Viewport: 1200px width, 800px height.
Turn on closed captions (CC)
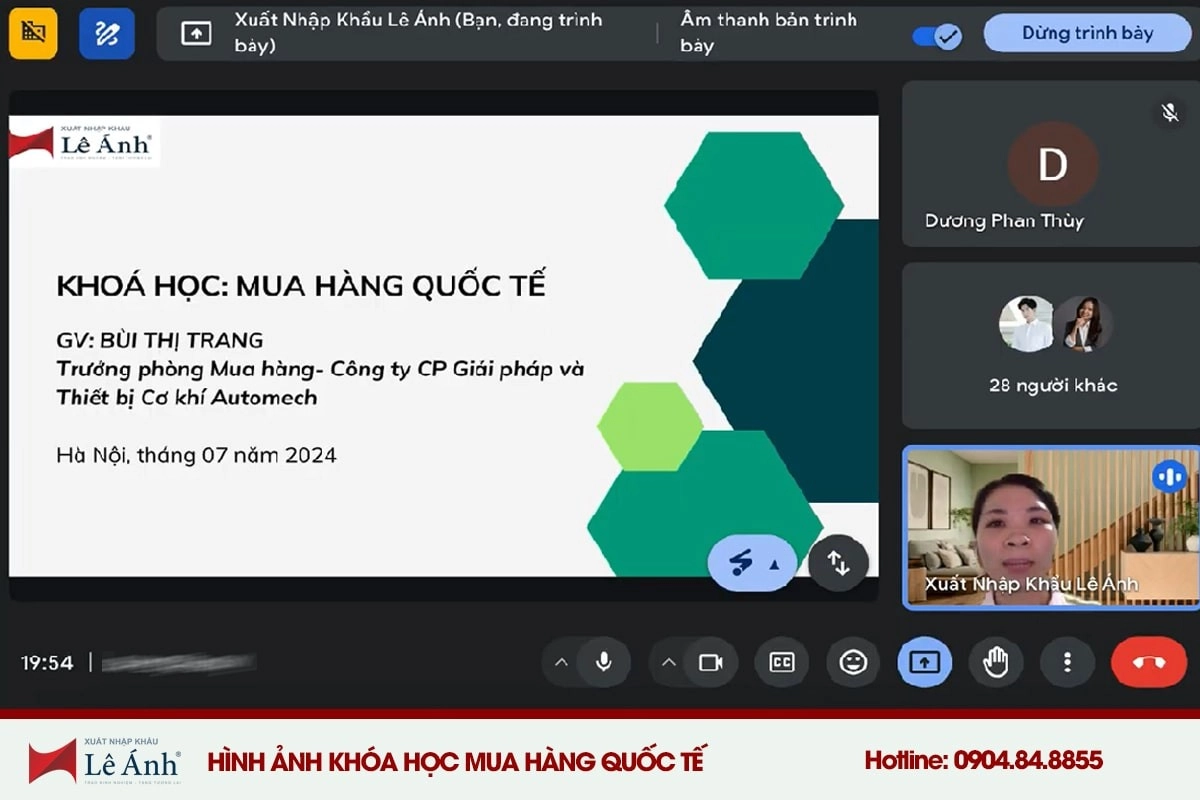pyautogui.click(x=781, y=662)
